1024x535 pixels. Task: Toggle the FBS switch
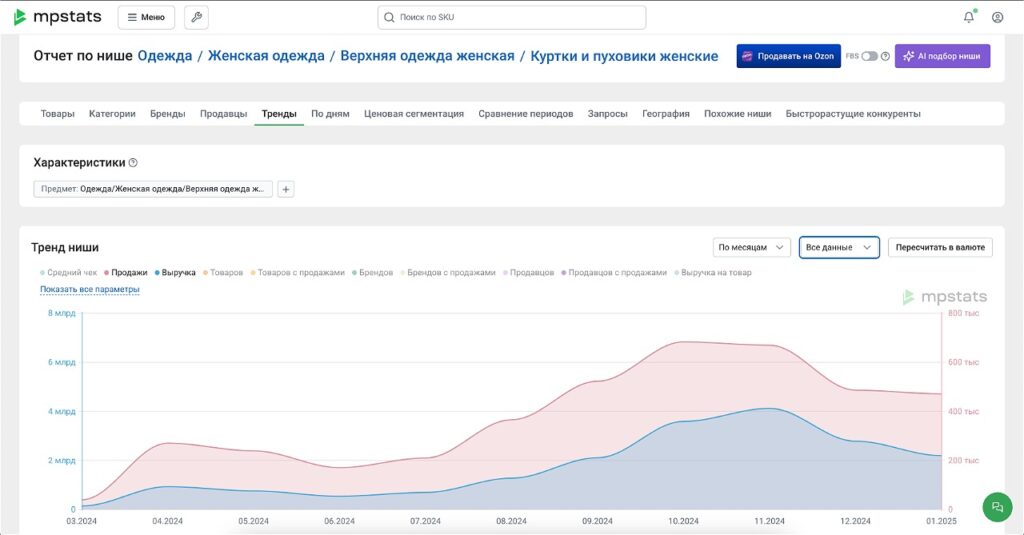pyautogui.click(x=869, y=56)
